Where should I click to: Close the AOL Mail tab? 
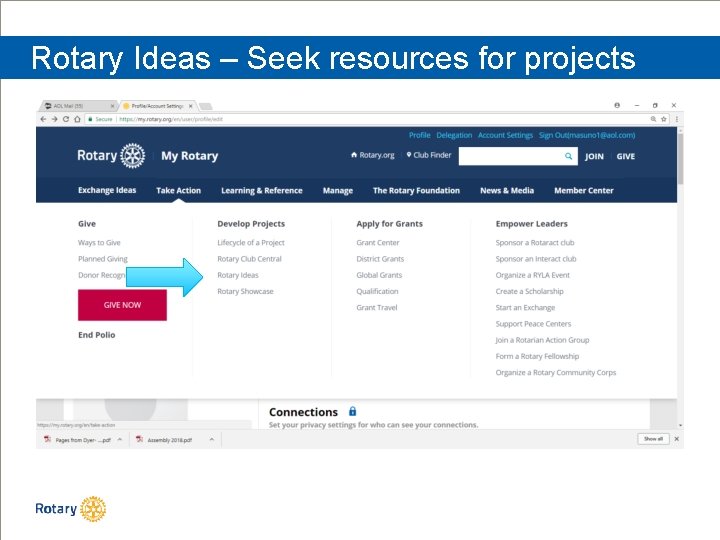click(x=112, y=106)
